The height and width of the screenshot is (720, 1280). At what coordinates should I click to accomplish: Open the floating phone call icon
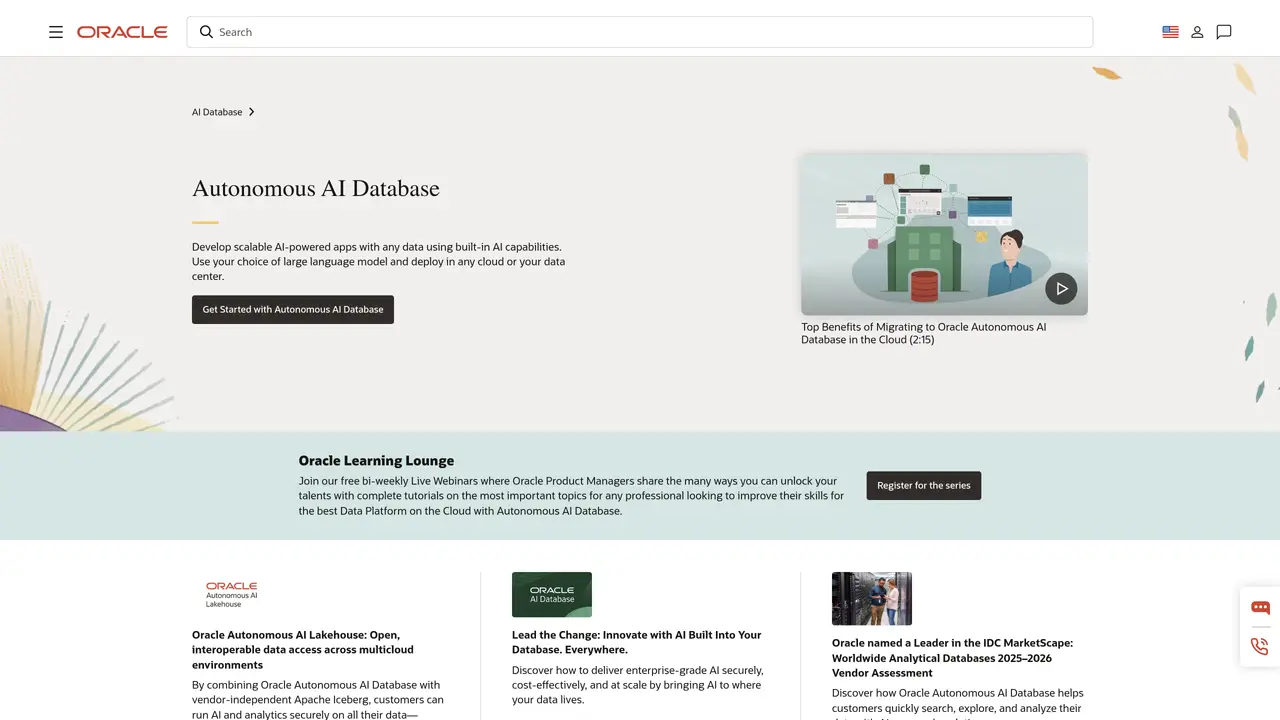tap(1260, 646)
